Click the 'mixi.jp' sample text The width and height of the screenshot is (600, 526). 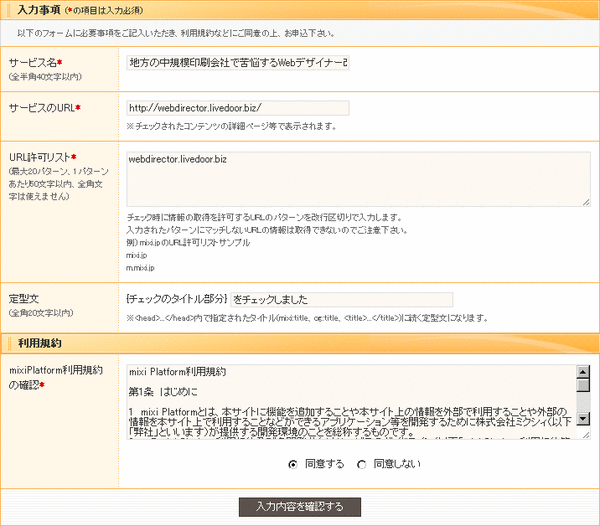[137, 255]
